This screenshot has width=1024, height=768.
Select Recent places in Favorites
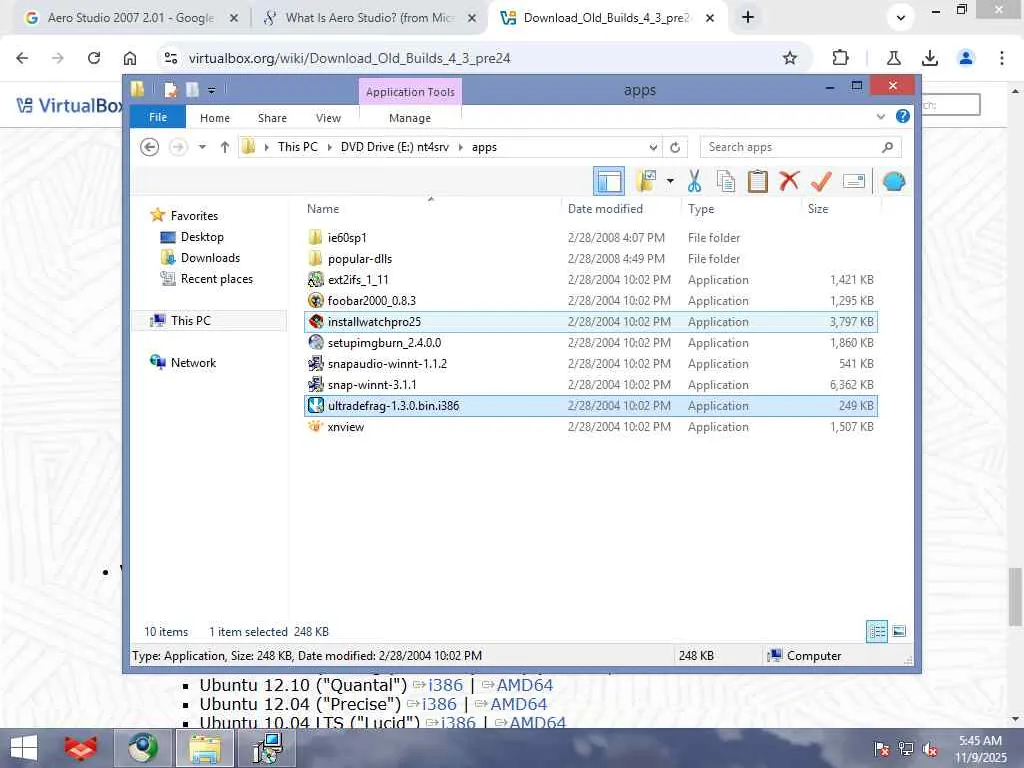216,279
